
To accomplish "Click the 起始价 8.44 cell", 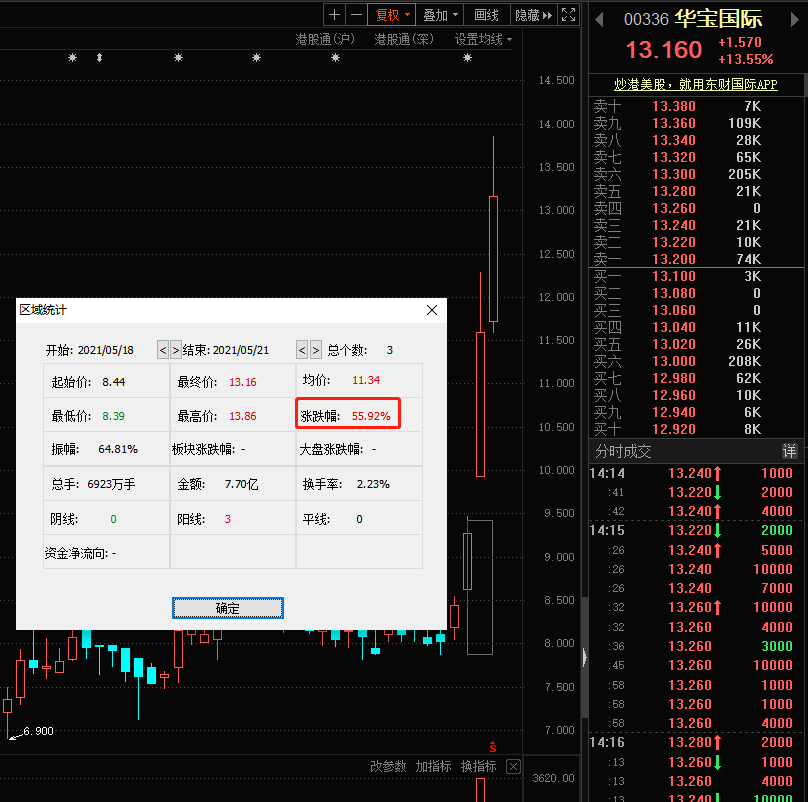I will pos(106,381).
